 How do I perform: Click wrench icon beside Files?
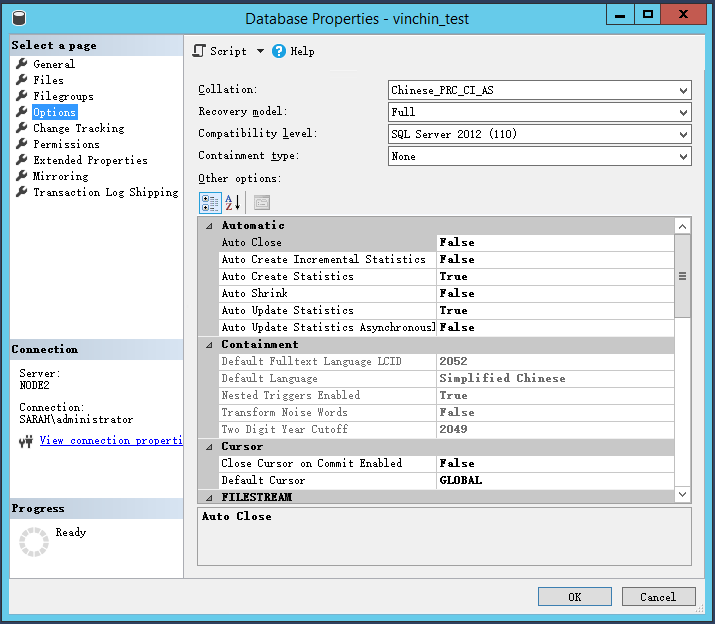[x=21, y=79]
